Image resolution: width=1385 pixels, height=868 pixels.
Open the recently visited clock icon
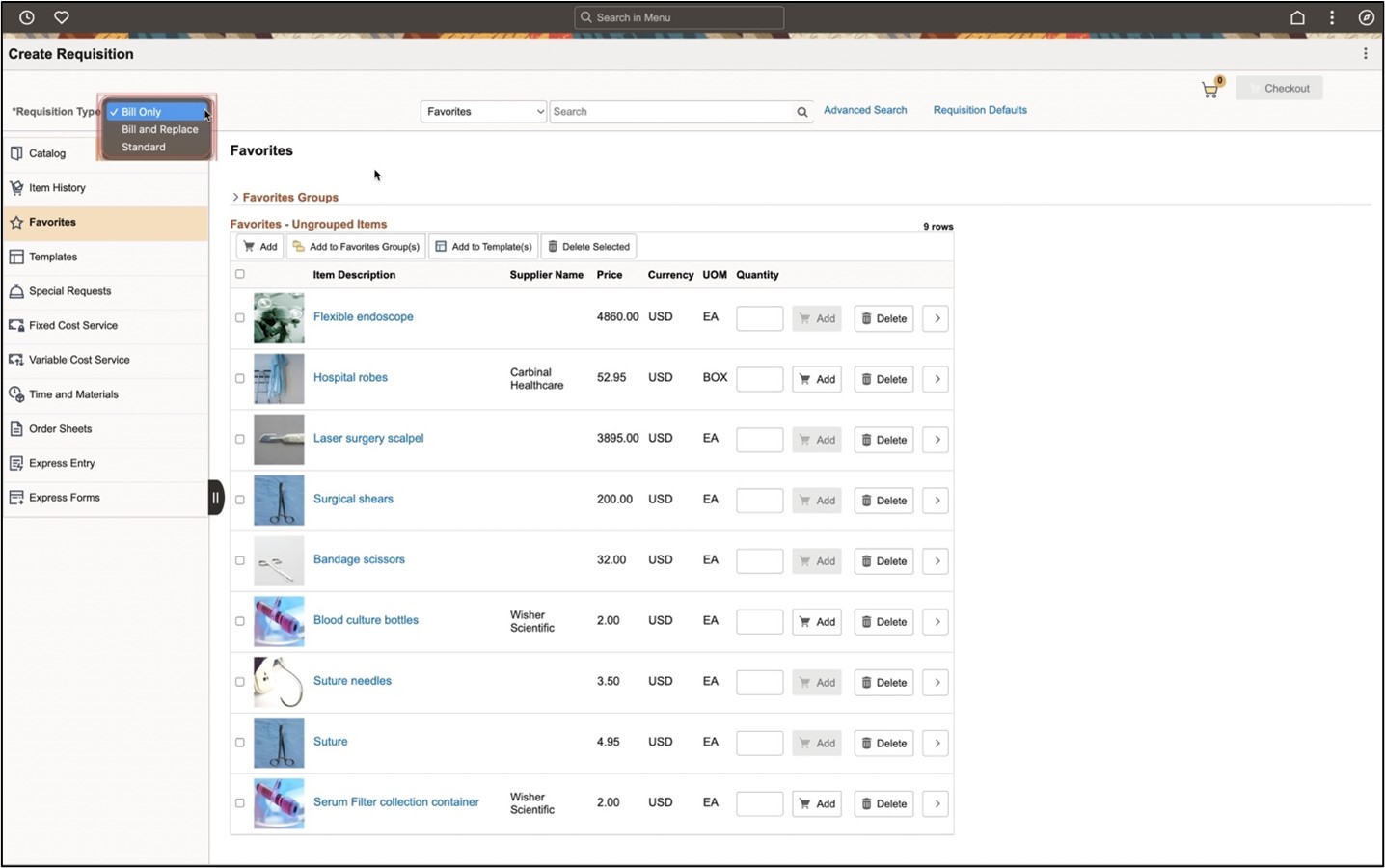27,17
